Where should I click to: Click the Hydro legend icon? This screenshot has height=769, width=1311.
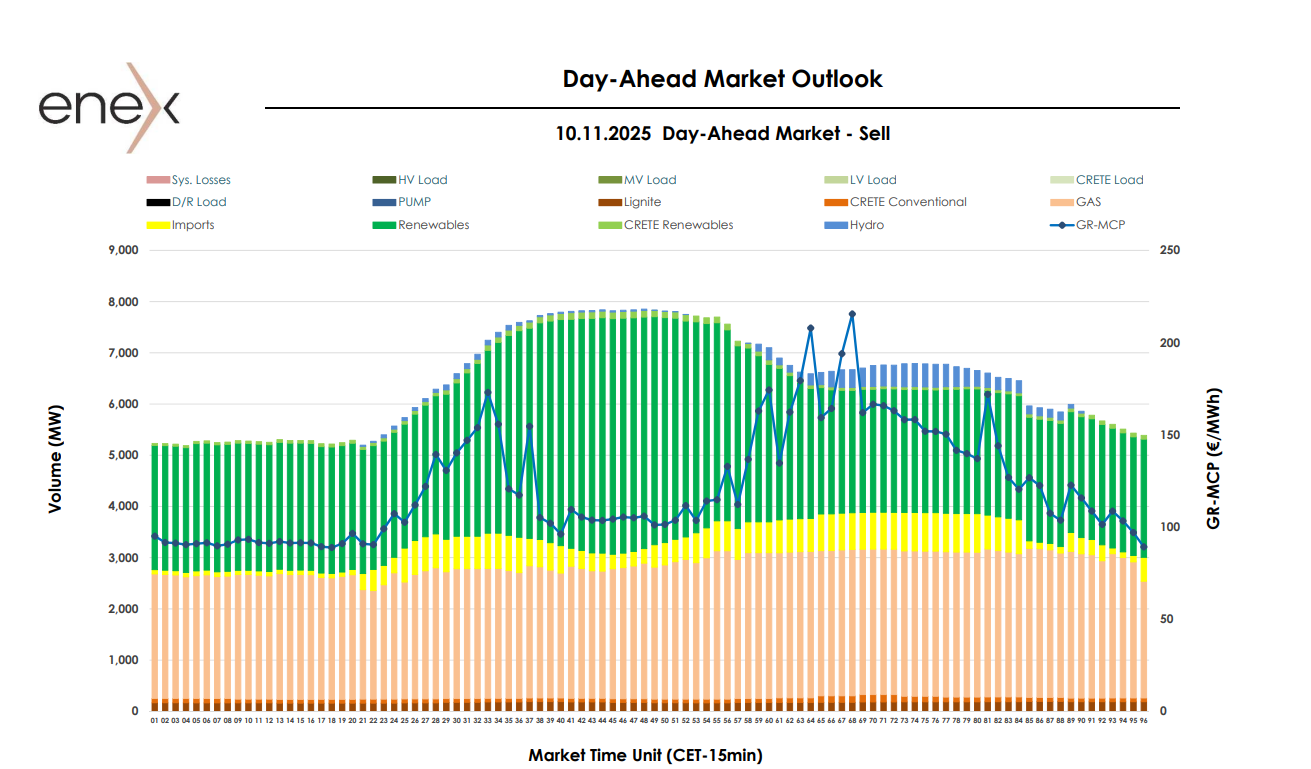[834, 225]
